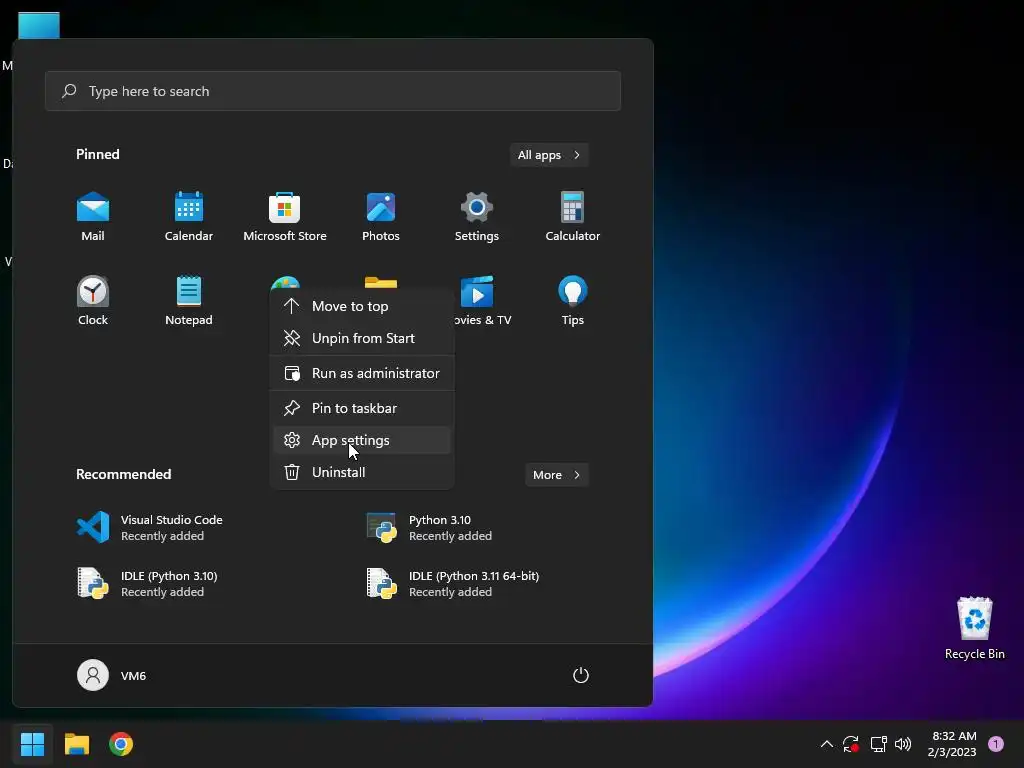Open the notification badge in tray
The width and height of the screenshot is (1024, 768).
(x=996, y=744)
